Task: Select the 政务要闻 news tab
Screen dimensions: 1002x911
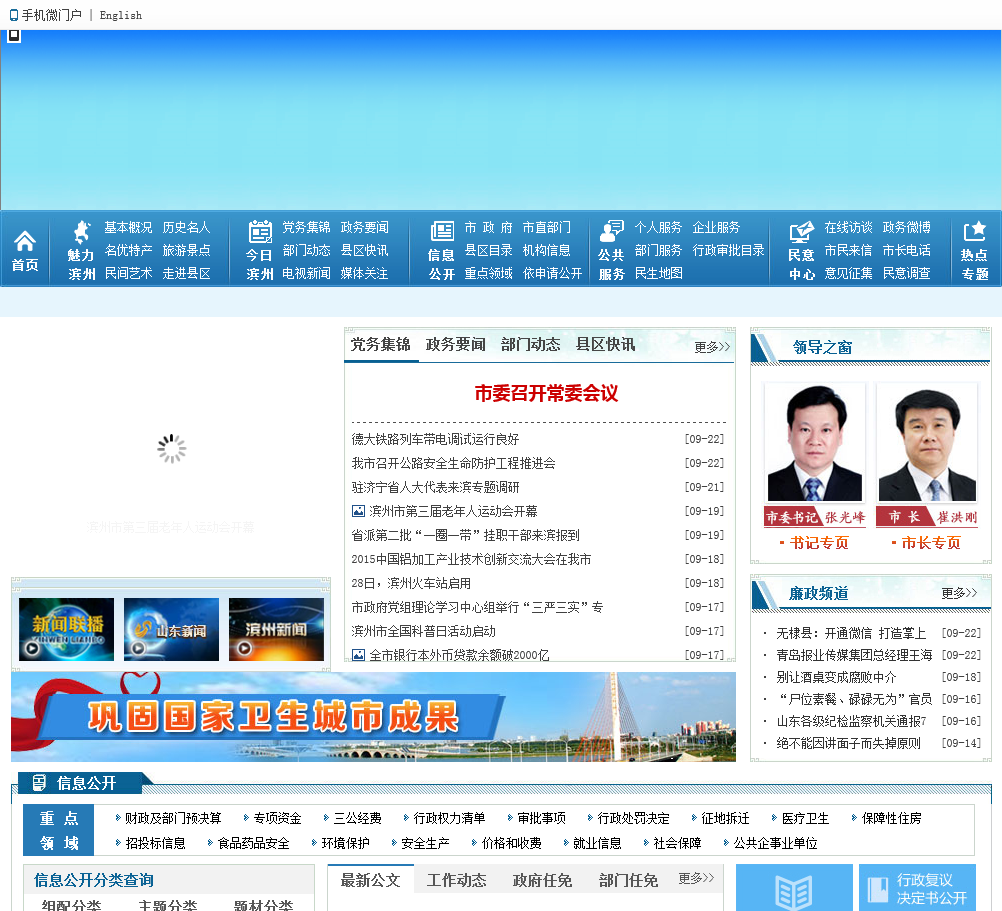Action: coord(456,345)
